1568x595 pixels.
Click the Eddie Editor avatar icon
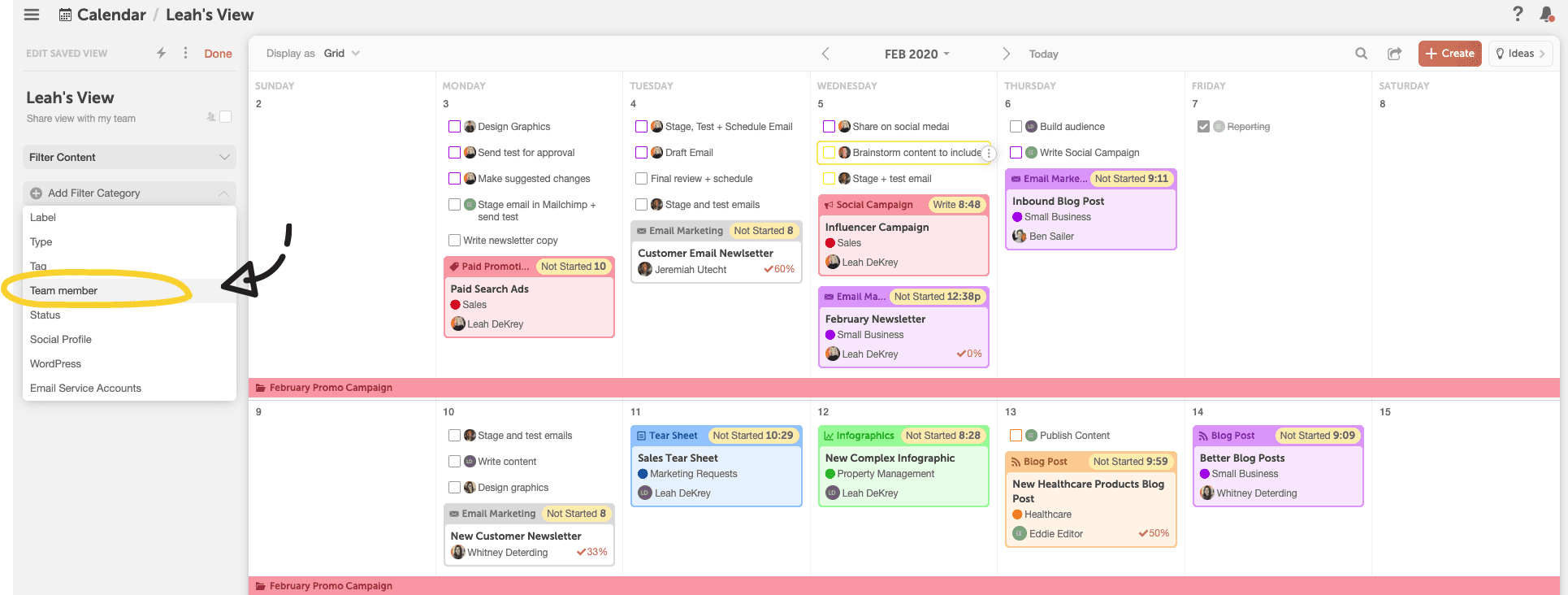pos(1020,534)
